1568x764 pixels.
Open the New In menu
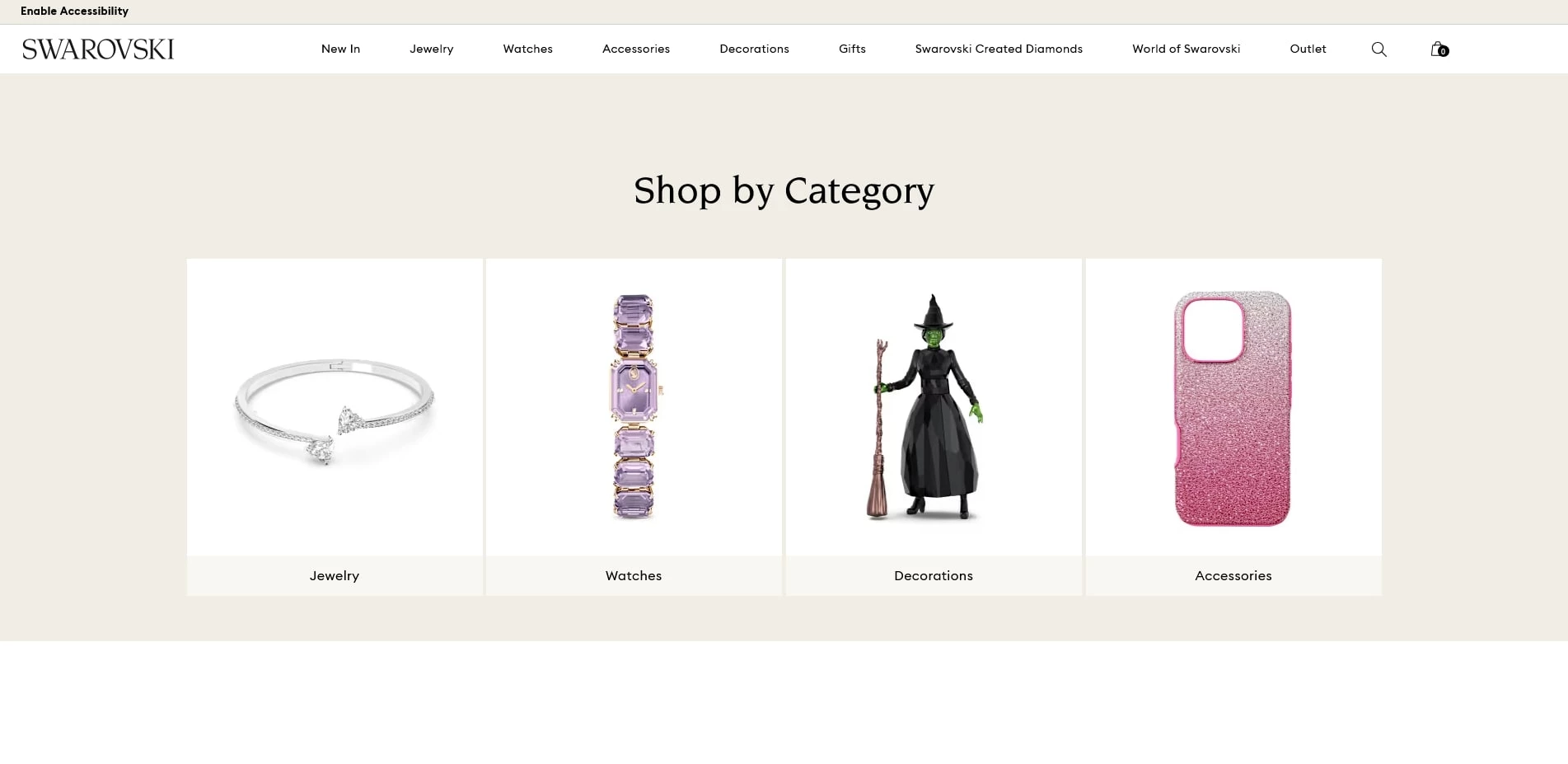340,49
